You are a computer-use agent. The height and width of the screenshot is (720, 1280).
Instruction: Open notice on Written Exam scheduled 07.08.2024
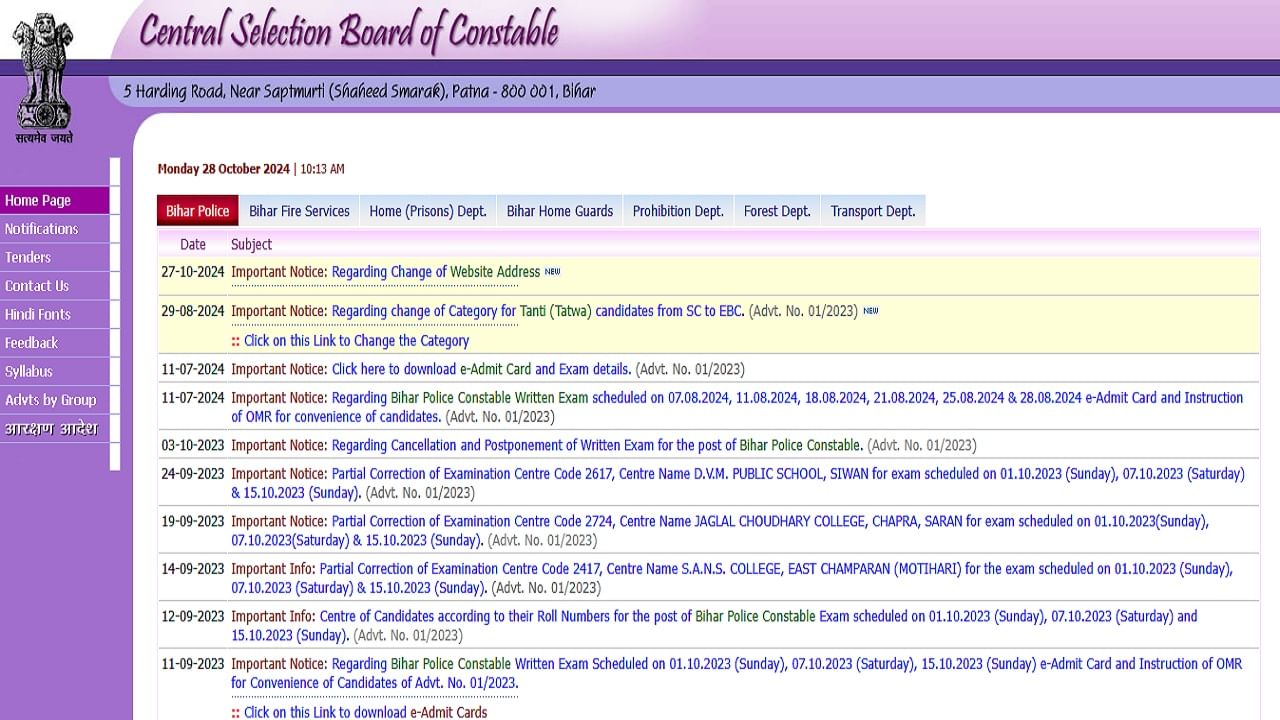point(737,407)
